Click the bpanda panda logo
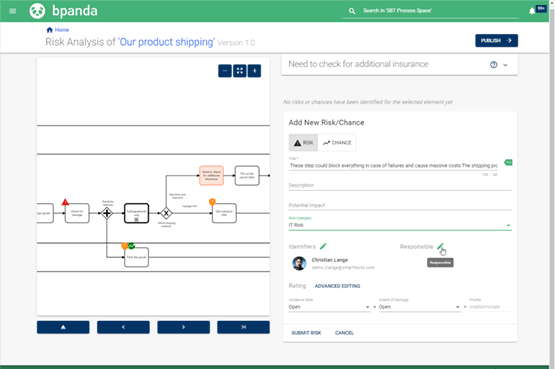The image size is (555, 369). coord(37,11)
